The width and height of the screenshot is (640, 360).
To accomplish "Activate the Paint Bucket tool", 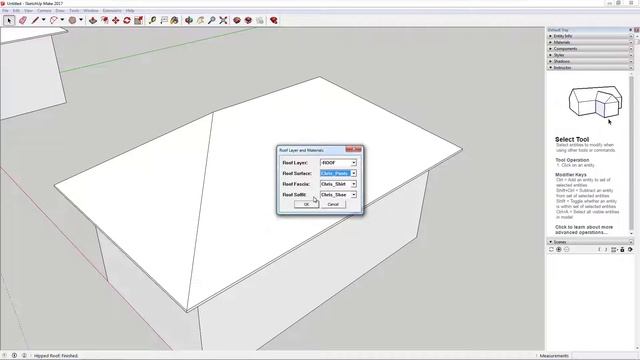I will 175,20.
